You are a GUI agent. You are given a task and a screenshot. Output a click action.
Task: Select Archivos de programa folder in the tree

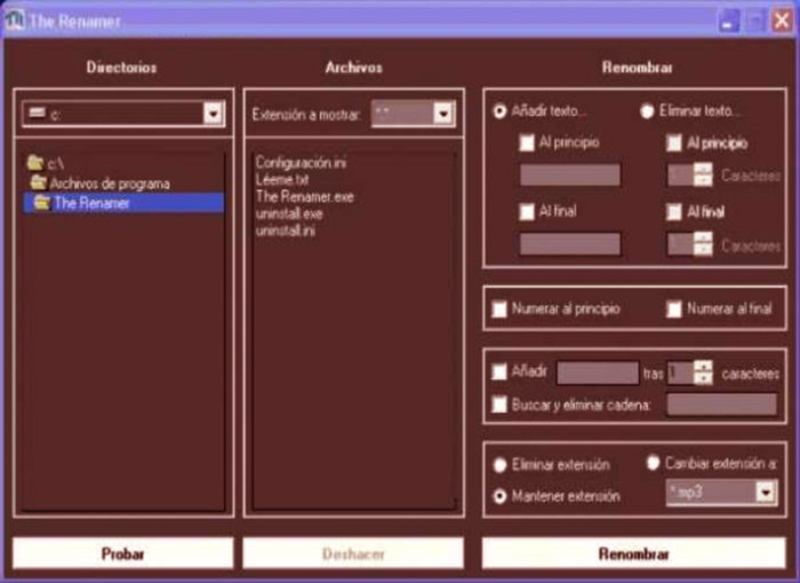(109, 183)
